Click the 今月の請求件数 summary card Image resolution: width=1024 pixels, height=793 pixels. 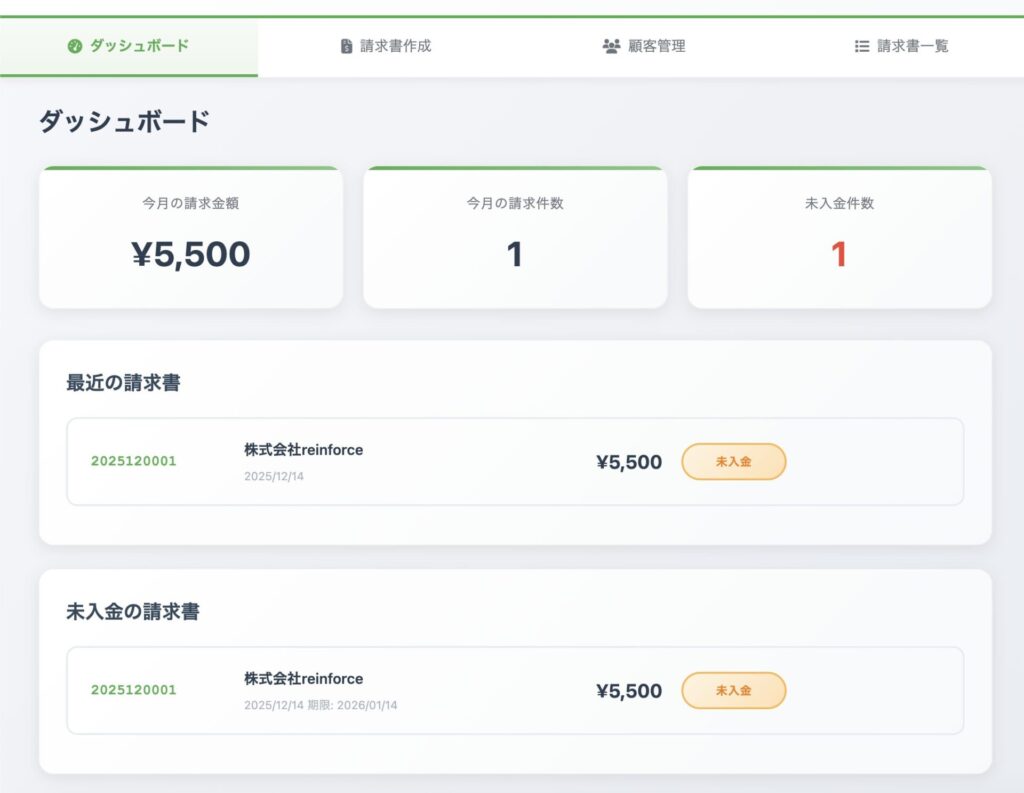pyautogui.click(x=515, y=238)
